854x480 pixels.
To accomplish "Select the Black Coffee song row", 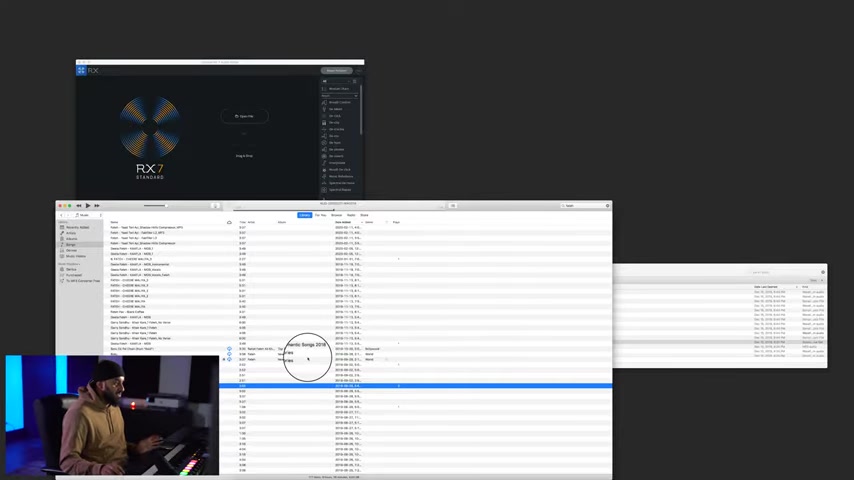I will (359, 312).
